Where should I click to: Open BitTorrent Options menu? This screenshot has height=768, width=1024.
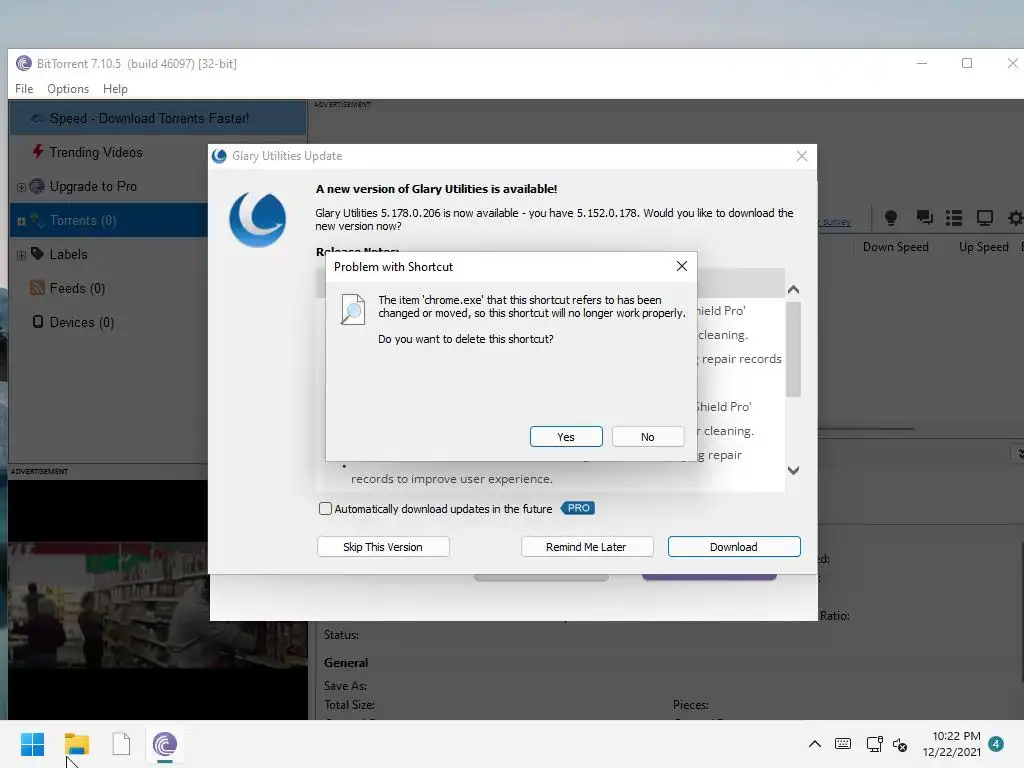(x=68, y=88)
